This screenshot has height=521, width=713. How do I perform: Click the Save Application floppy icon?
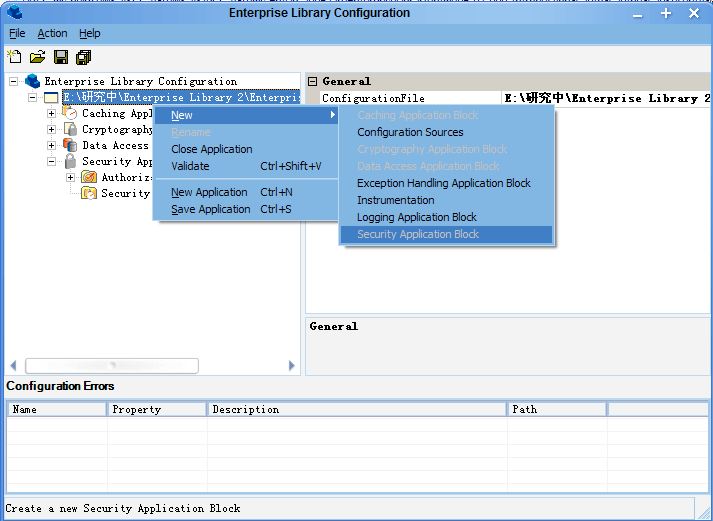(x=61, y=57)
